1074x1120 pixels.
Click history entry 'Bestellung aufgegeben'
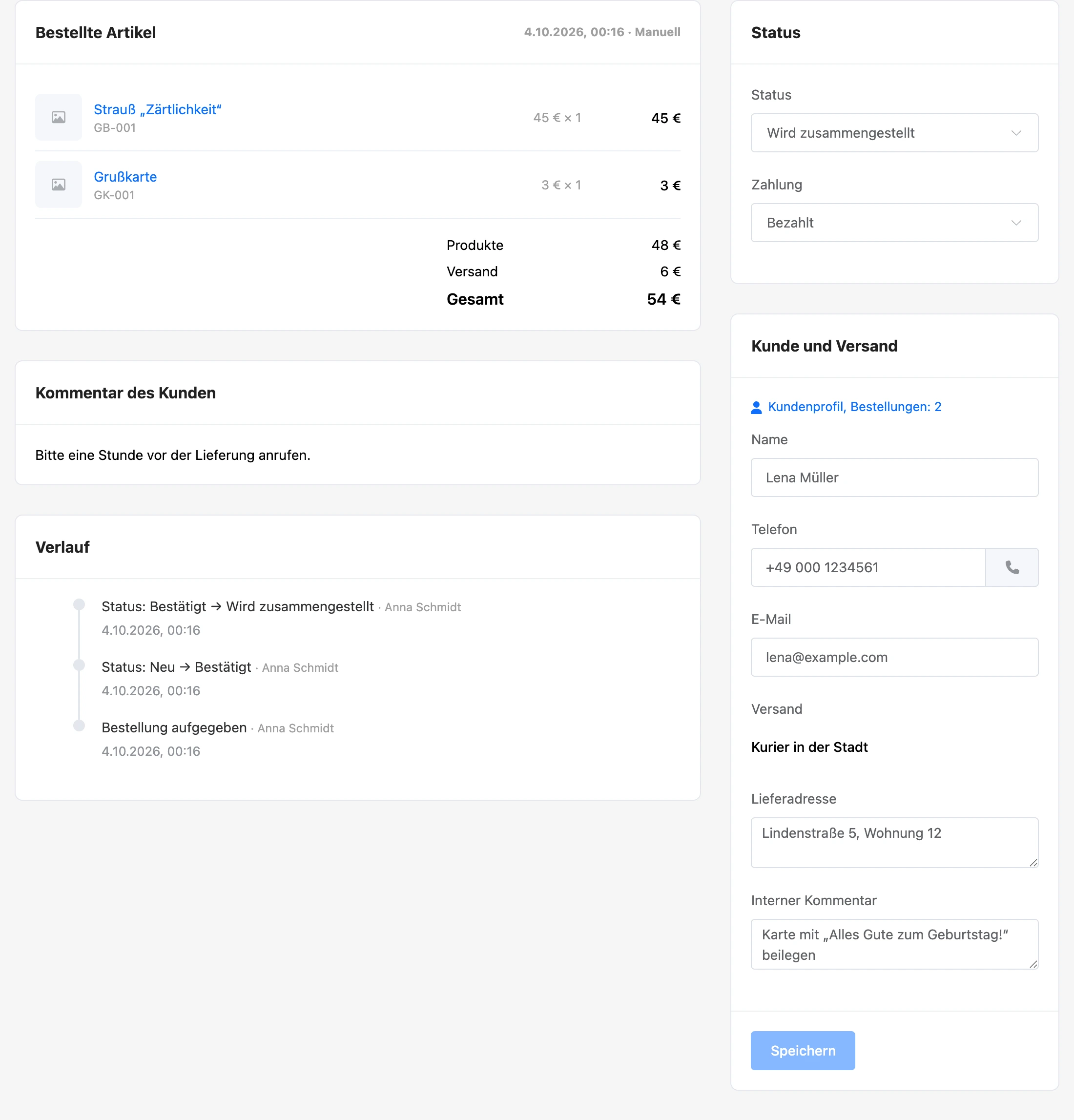tap(174, 728)
